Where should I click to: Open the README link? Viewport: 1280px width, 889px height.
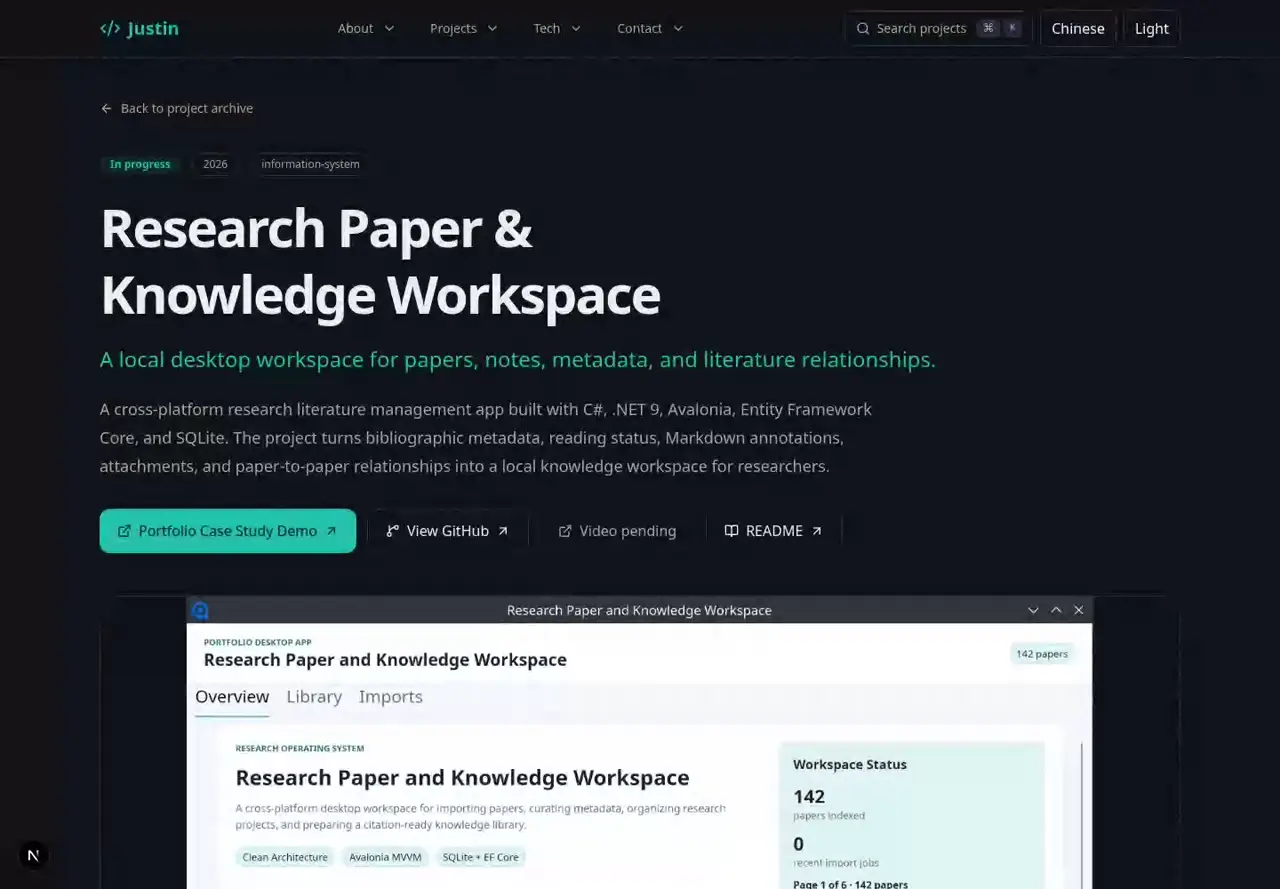point(774,531)
